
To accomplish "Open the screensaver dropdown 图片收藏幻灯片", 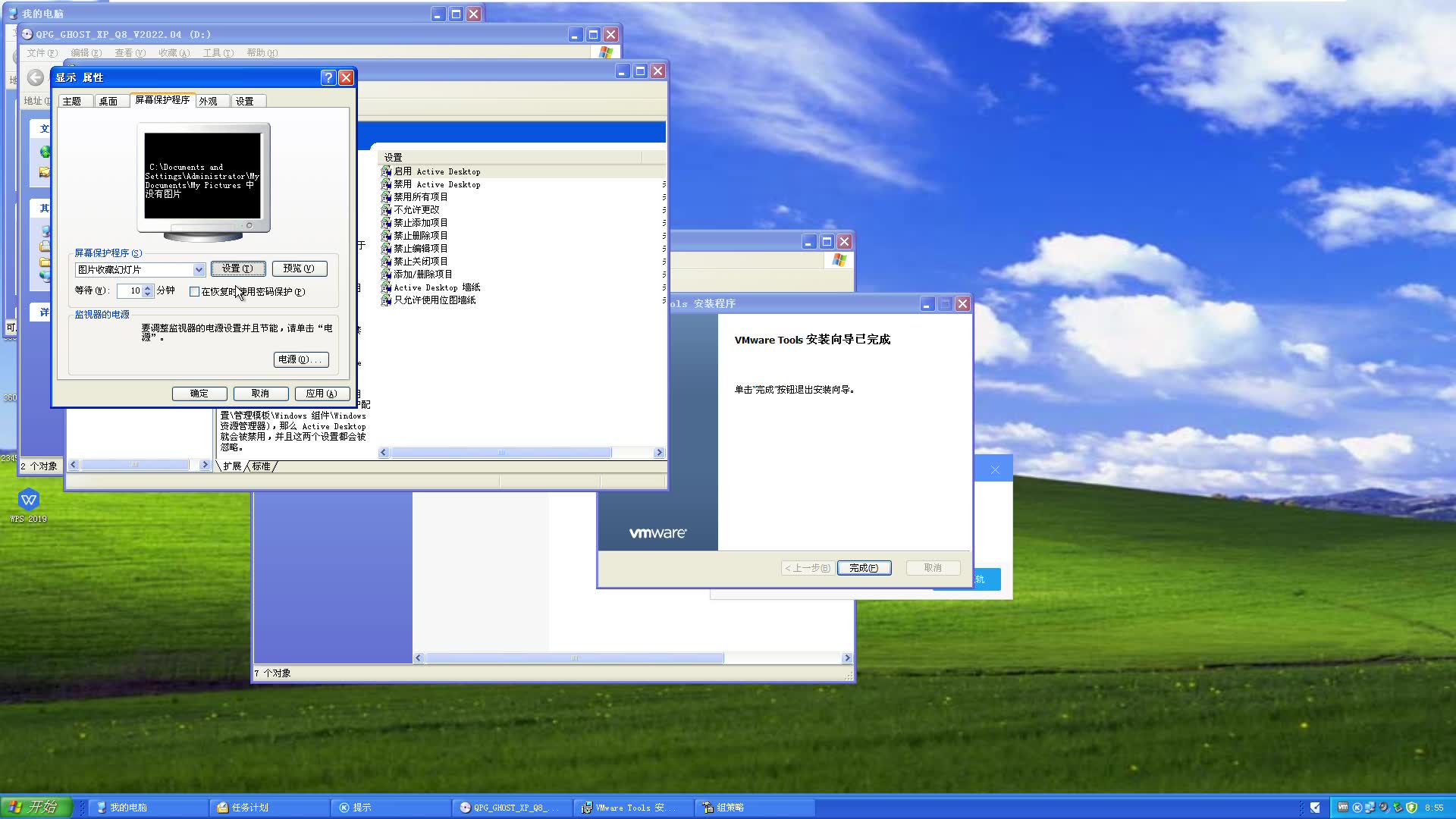I will click(199, 270).
